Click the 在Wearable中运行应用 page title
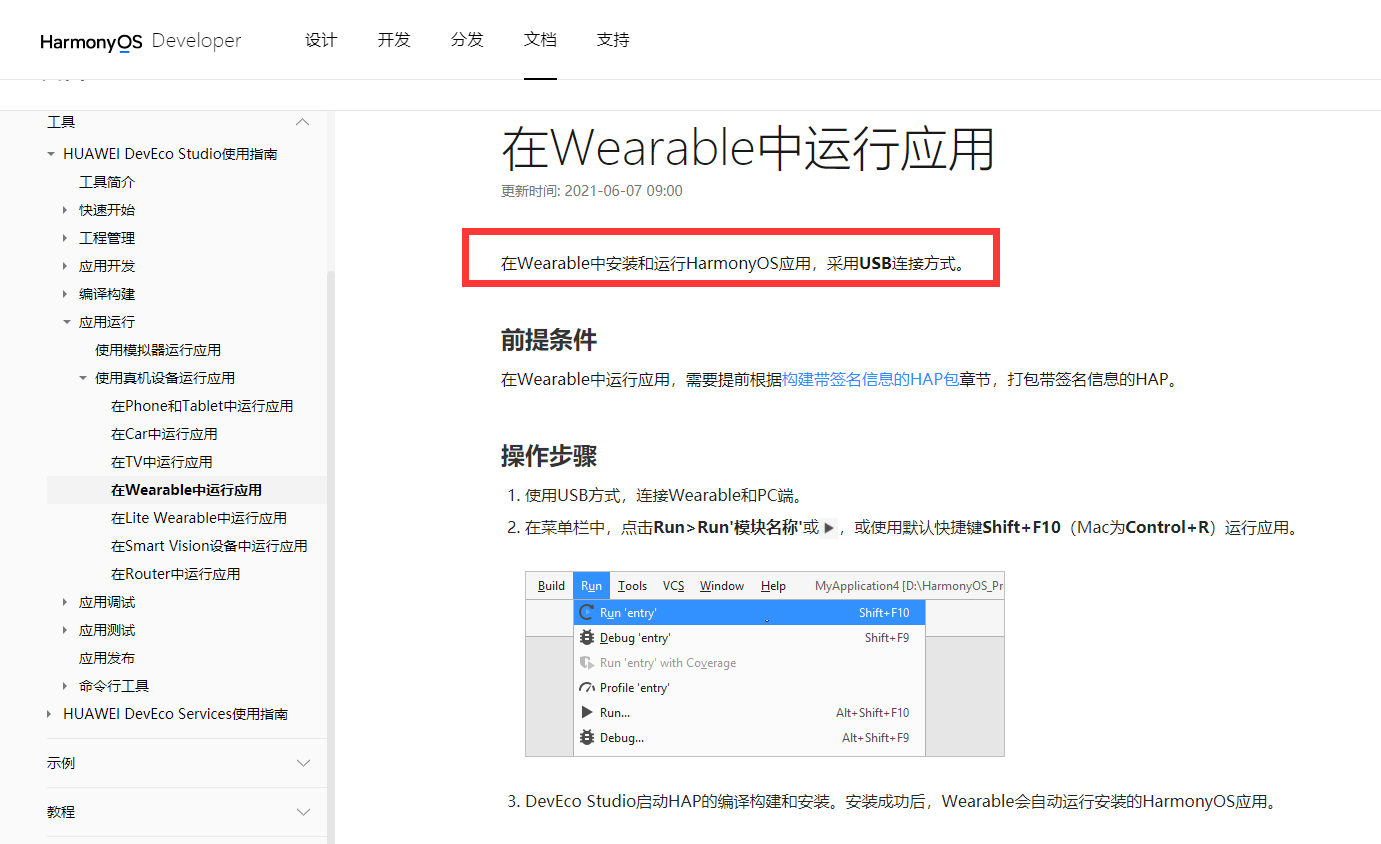 coord(748,148)
